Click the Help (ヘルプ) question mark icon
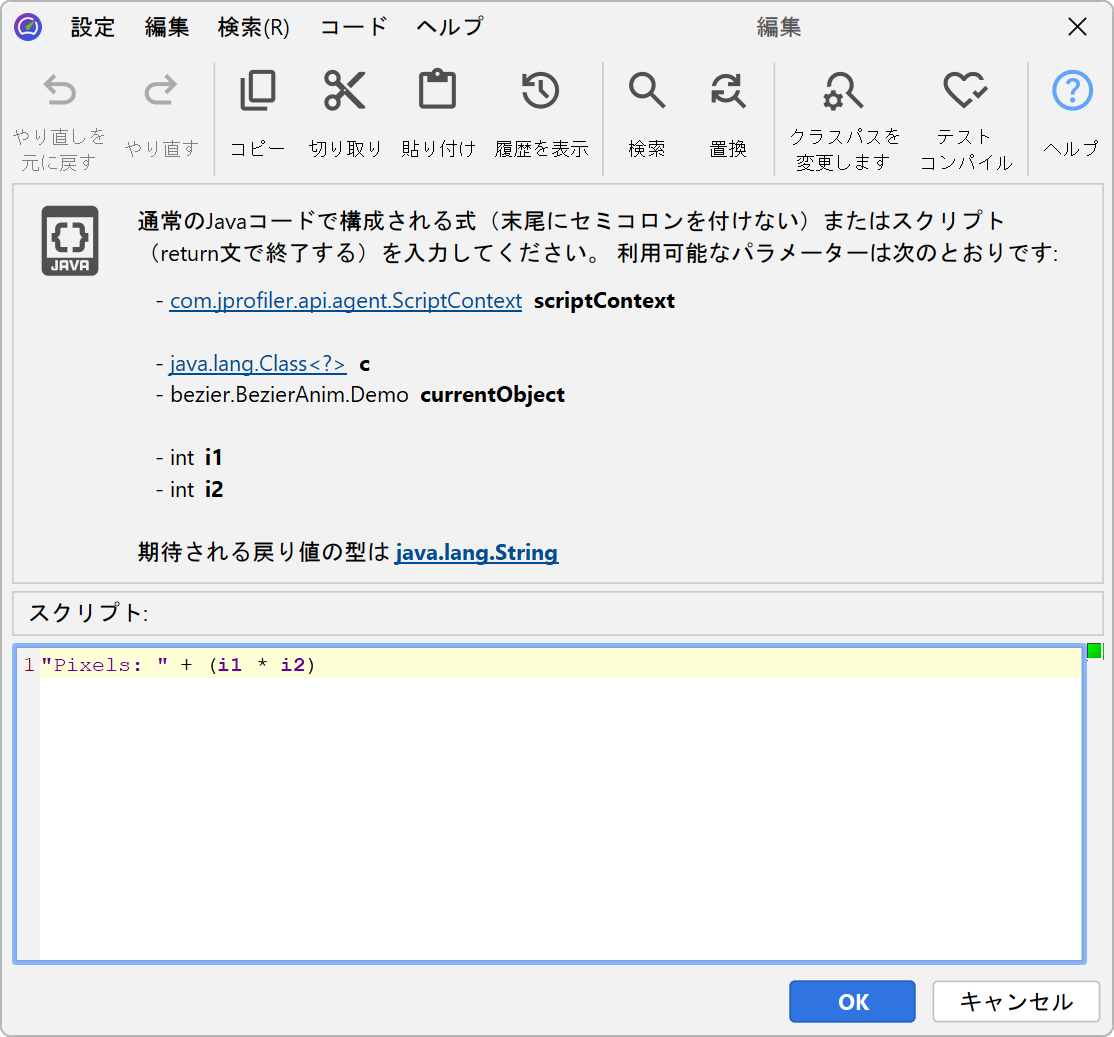Viewport: 1114px width, 1037px height. coord(1071,92)
